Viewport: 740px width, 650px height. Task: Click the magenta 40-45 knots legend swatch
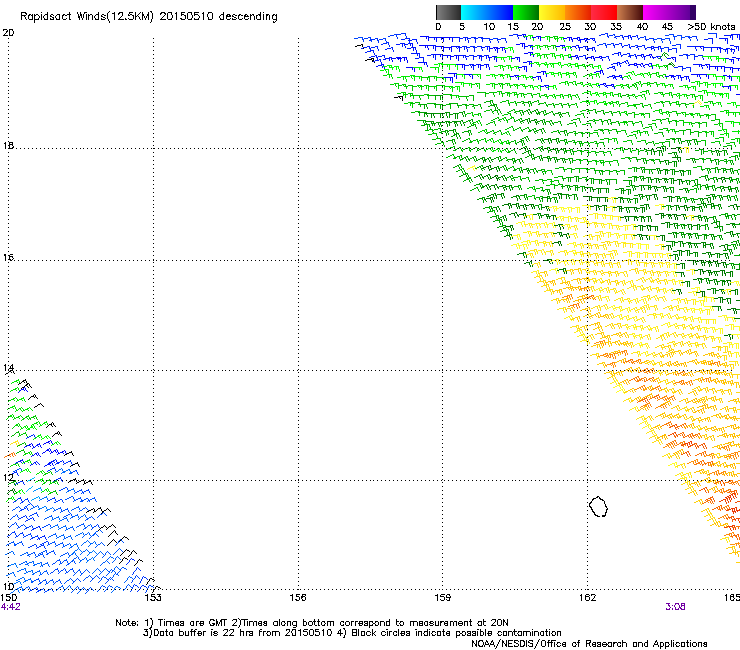pyautogui.click(x=656, y=12)
